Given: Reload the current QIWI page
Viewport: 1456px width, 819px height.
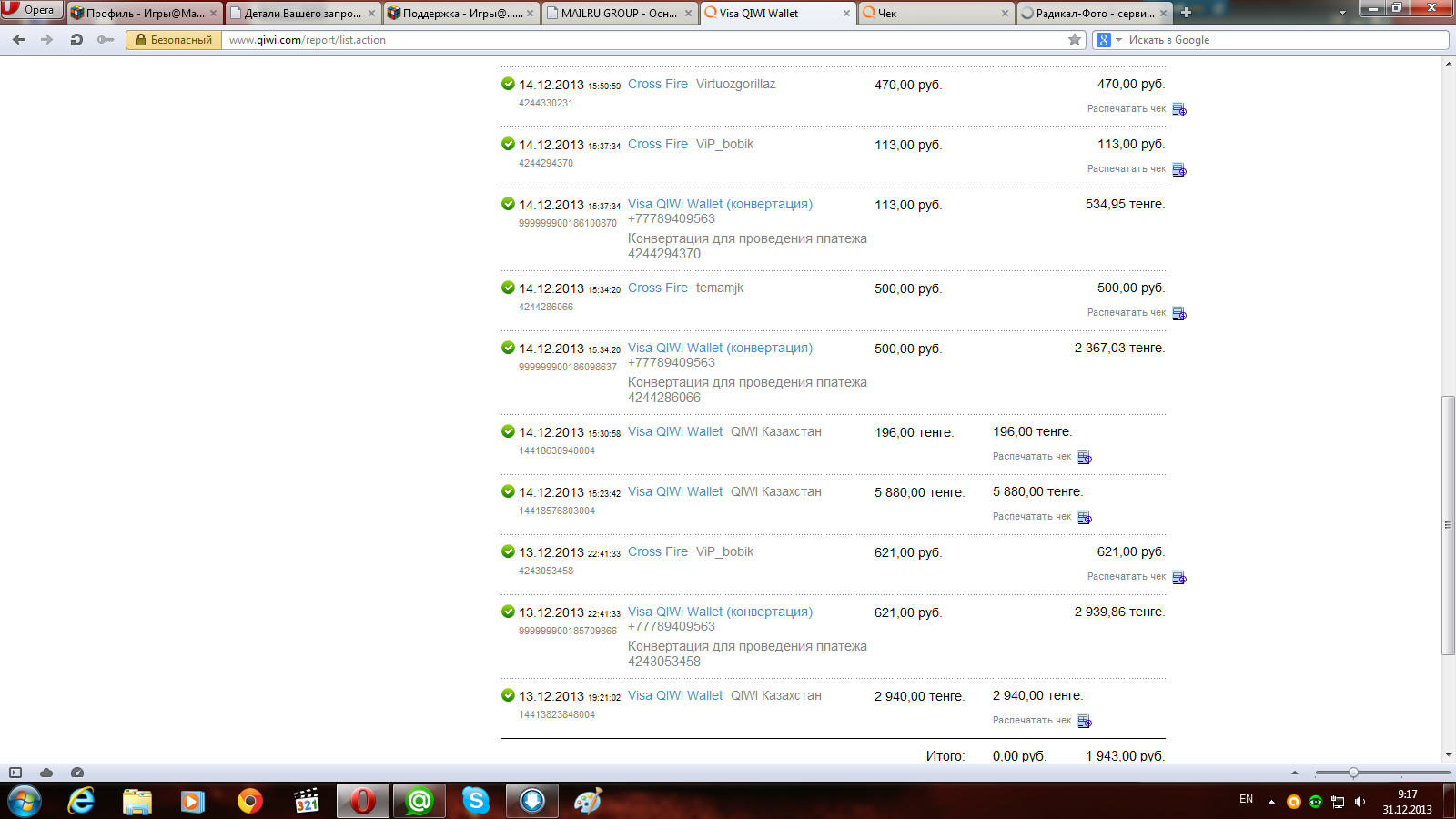Looking at the screenshot, I should tap(76, 40).
